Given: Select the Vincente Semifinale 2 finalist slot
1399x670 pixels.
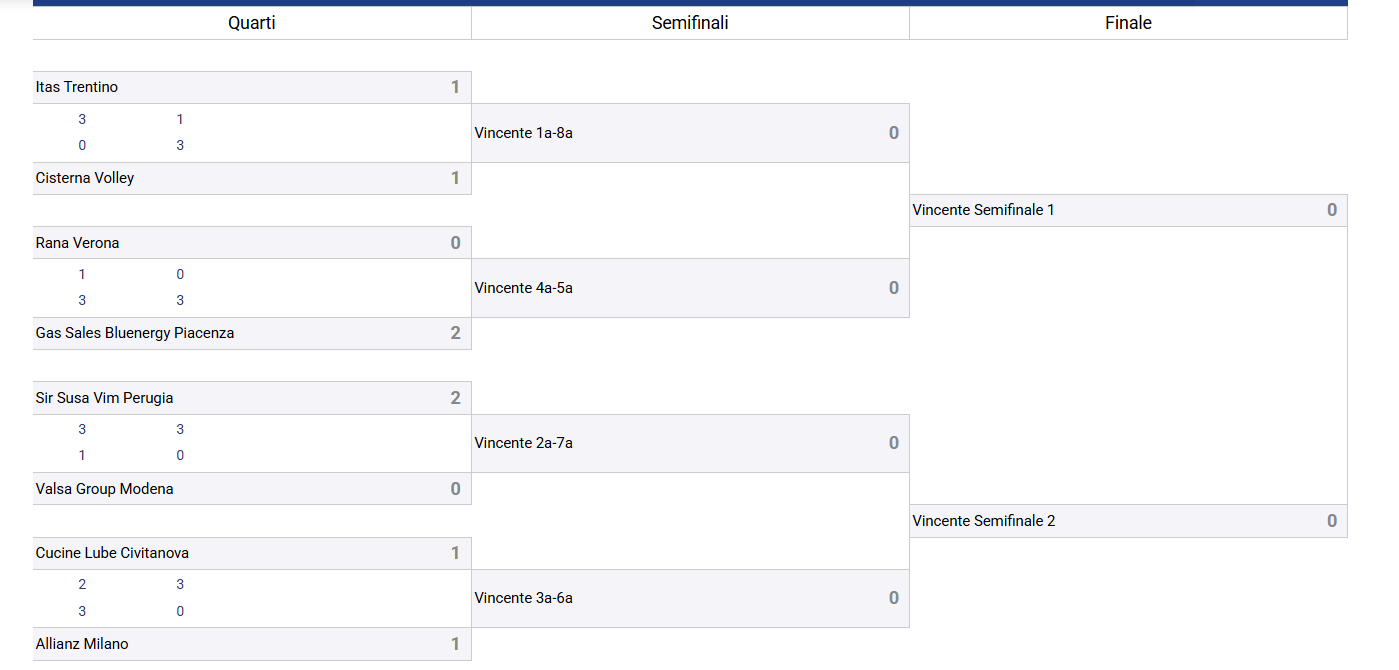Looking at the screenshot, I should [x=984, y=521].
